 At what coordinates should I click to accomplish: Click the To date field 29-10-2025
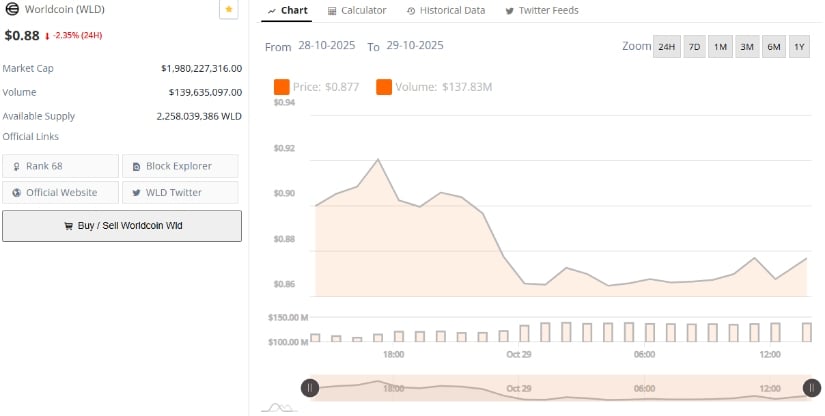tap(414, 47)
